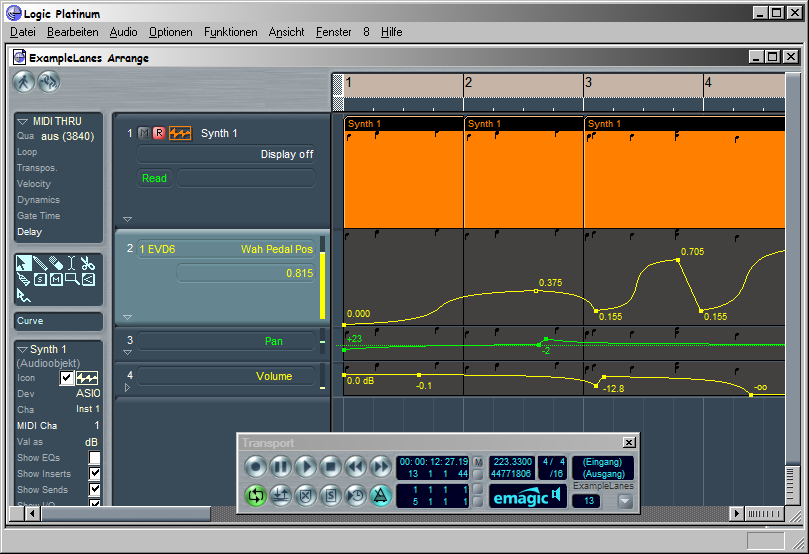Click the 0.705 automation node
This screenshot has height=554, width=809.
(679, 260)
